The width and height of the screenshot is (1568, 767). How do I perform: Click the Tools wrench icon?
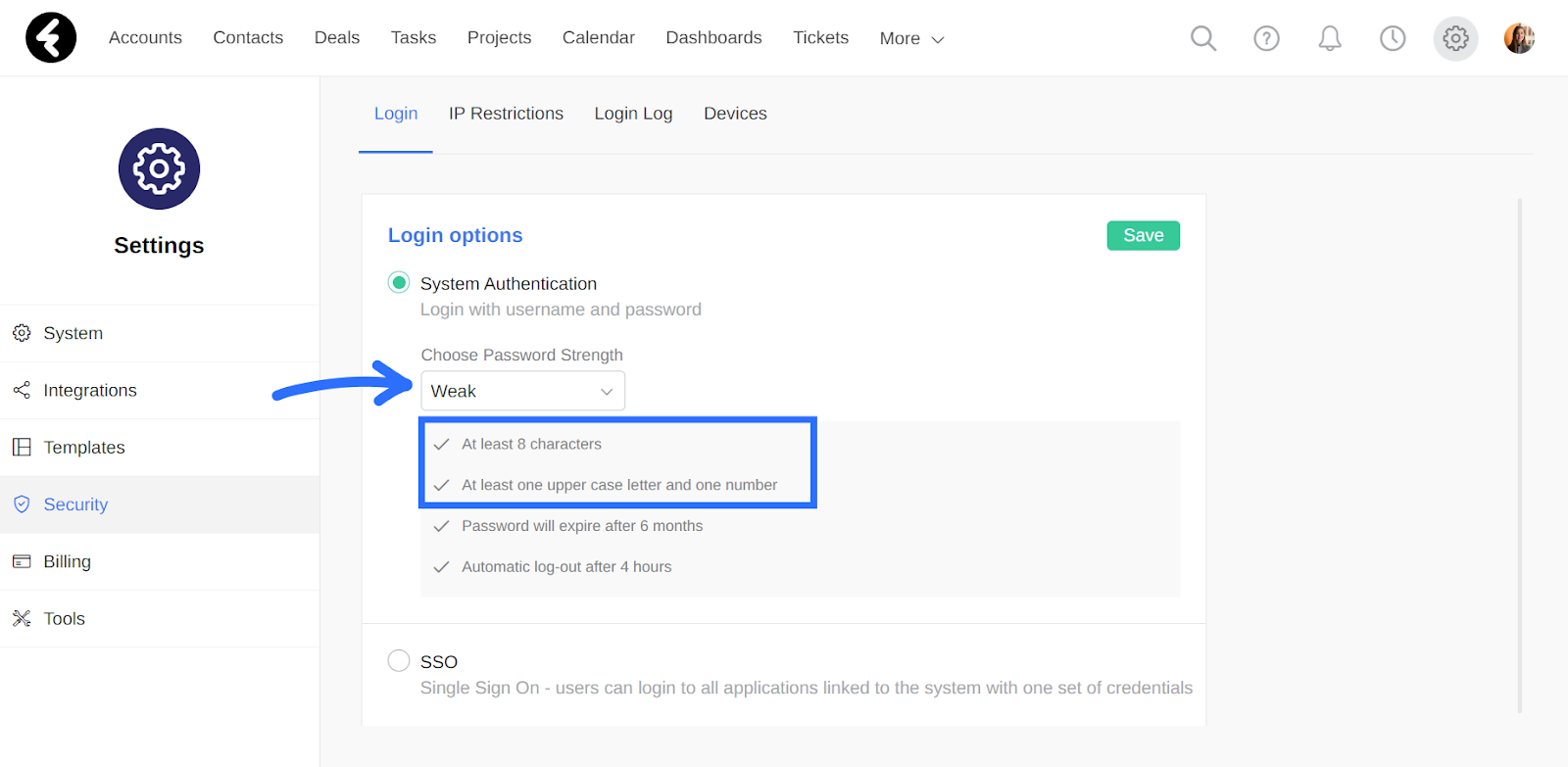tap(22, 618)
